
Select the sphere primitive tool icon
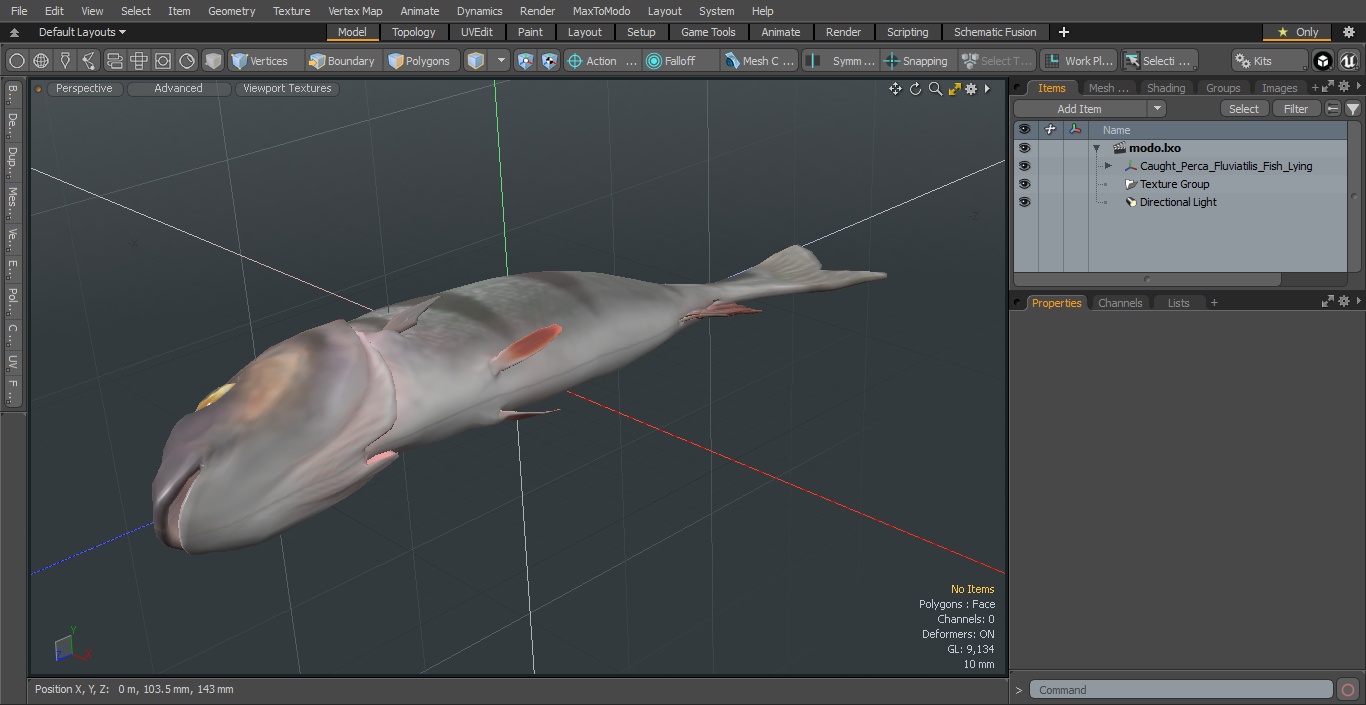pos(16,61)
